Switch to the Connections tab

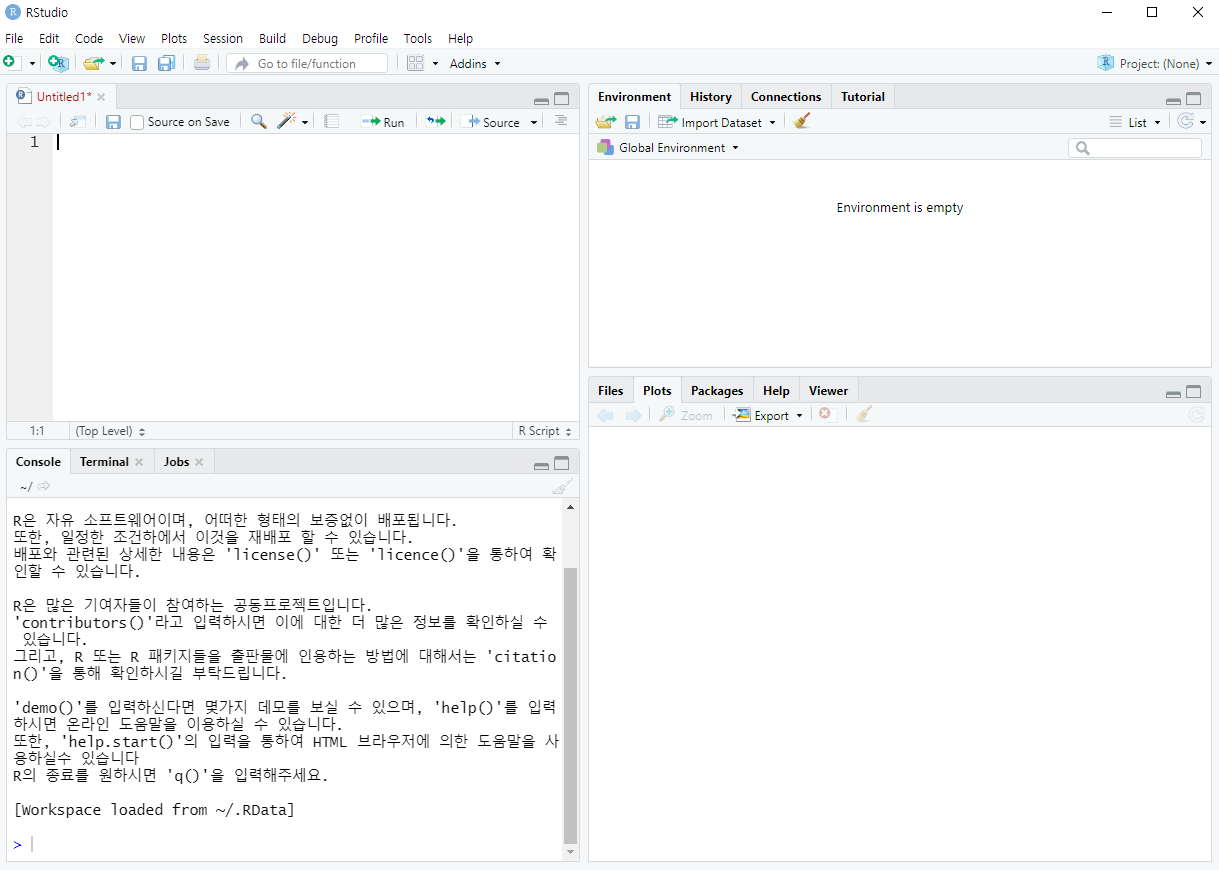coord(786,97)
